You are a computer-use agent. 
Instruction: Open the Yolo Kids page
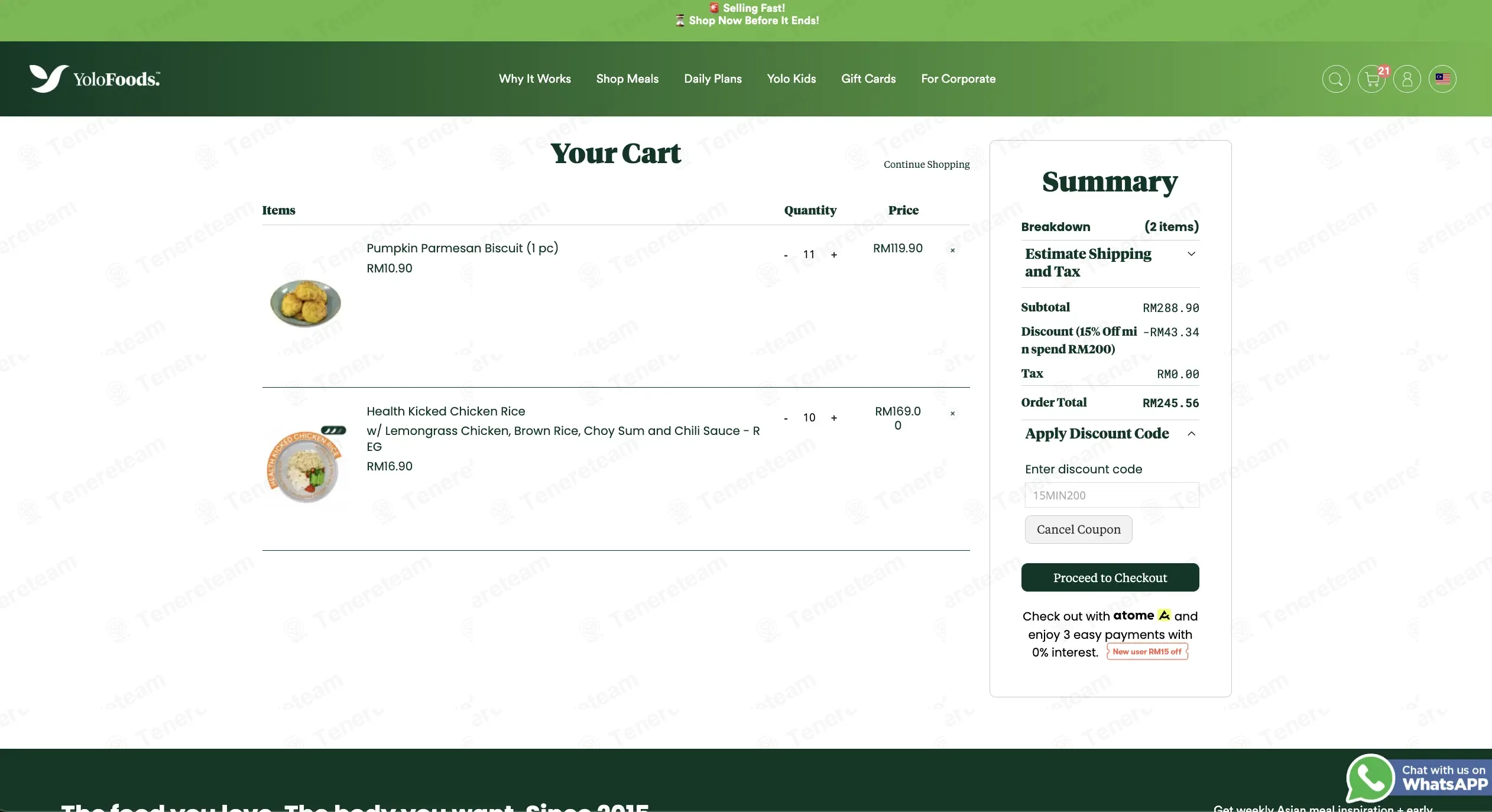click(792, 79)
